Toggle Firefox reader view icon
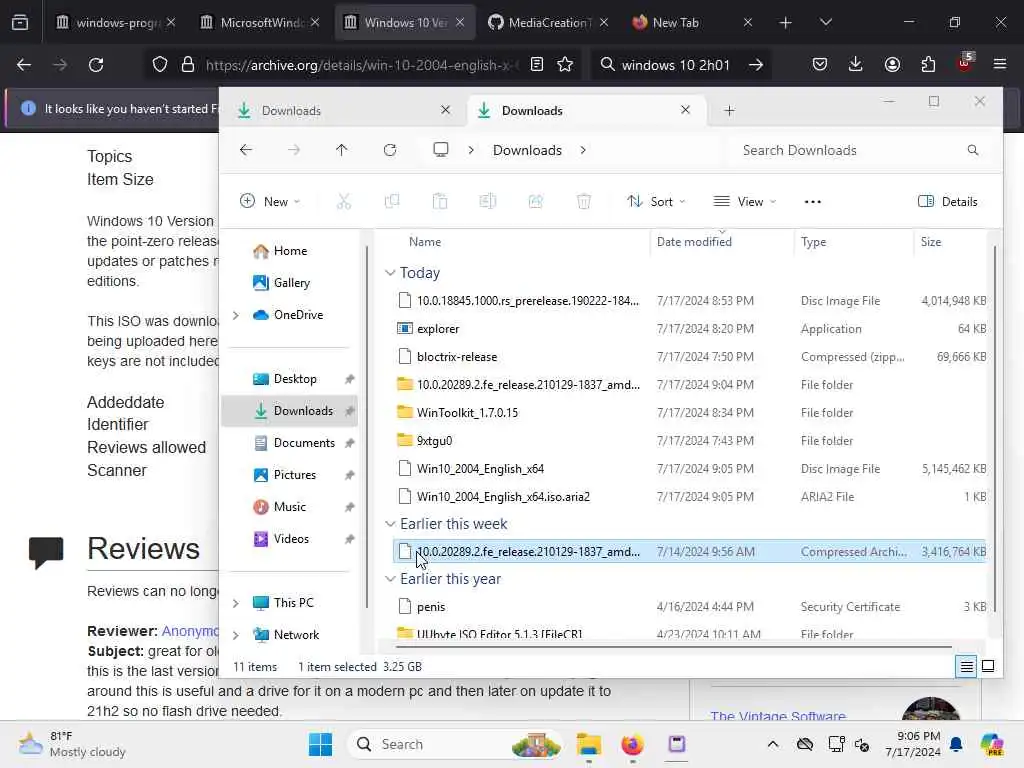This screenshot has height=768, width=1024. click(x=537, y=65)
